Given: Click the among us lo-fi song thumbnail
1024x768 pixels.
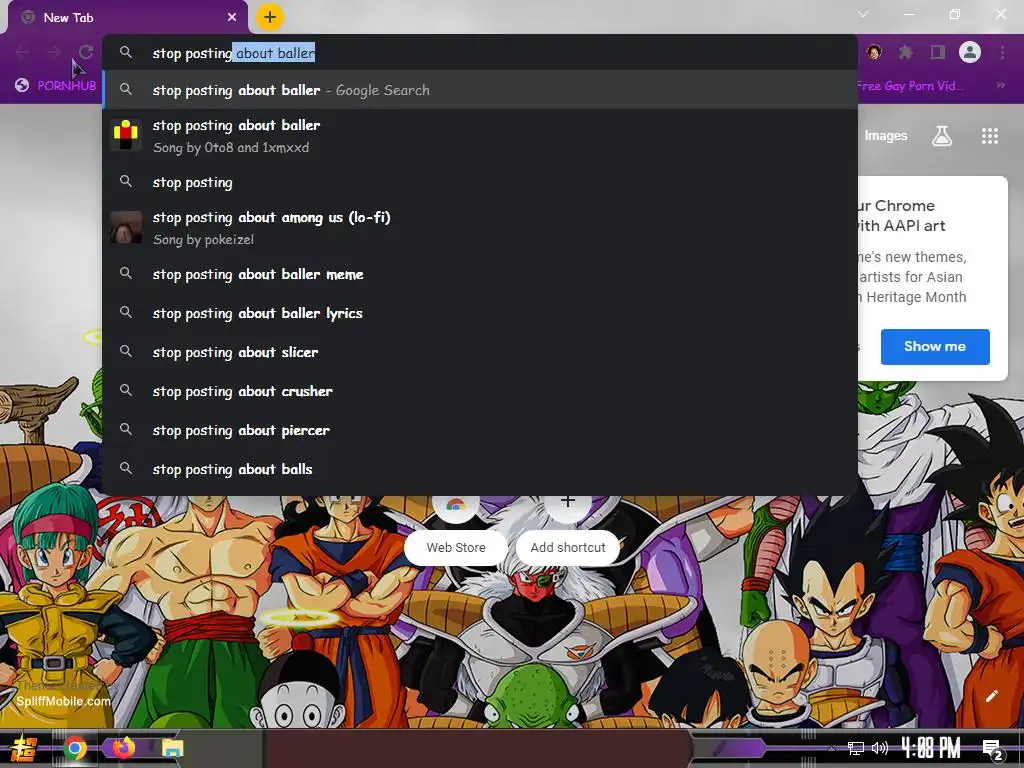Looking at the screenshot, I should (126, 227).
